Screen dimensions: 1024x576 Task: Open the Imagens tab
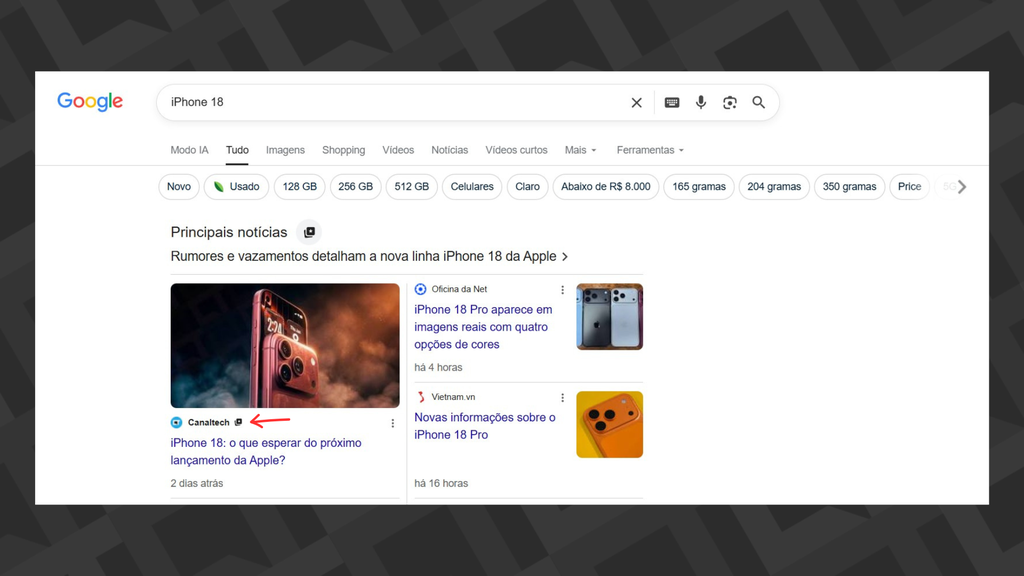point(285,150)
